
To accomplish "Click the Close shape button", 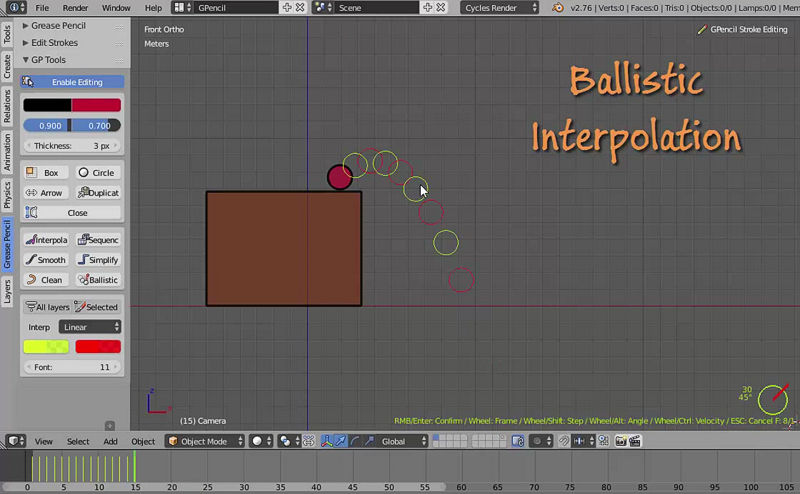I will [x=72, y=213].
